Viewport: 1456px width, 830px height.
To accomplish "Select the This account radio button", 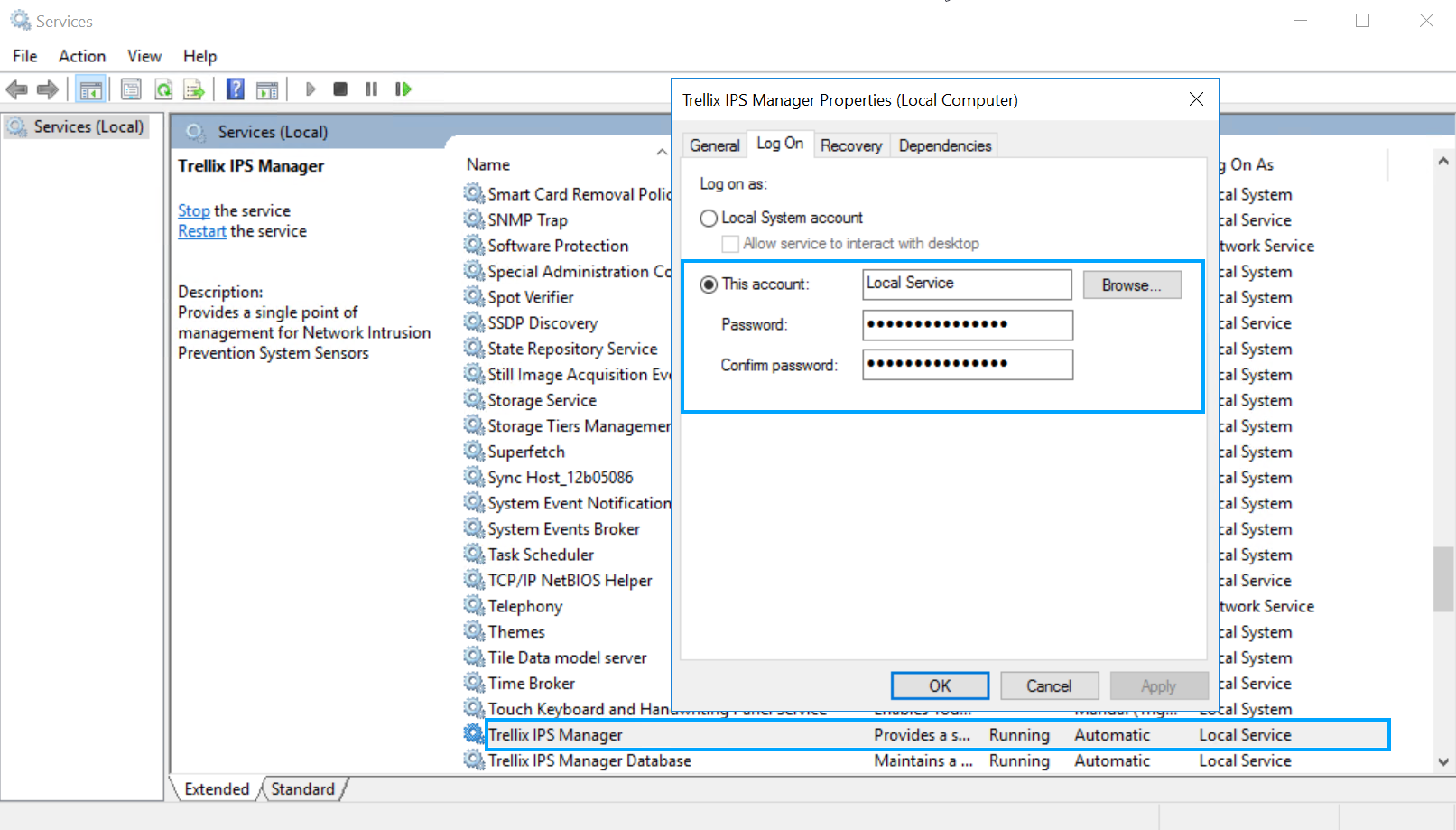I will (709, 284).
